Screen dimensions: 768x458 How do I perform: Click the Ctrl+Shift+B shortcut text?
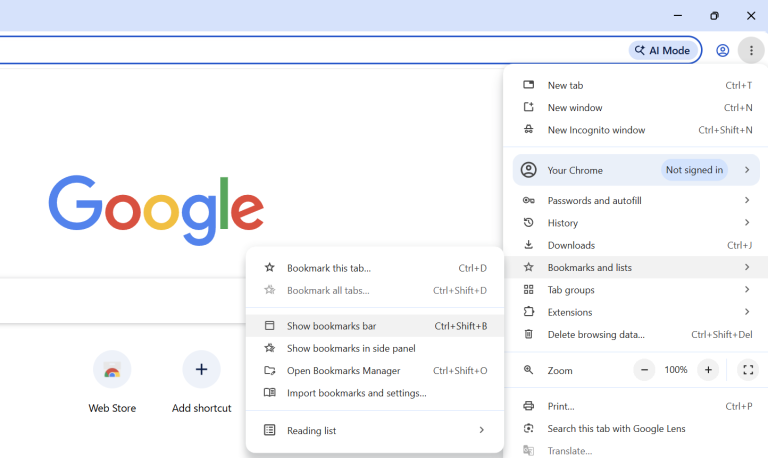pyautogui.click(x=460, y=326)
